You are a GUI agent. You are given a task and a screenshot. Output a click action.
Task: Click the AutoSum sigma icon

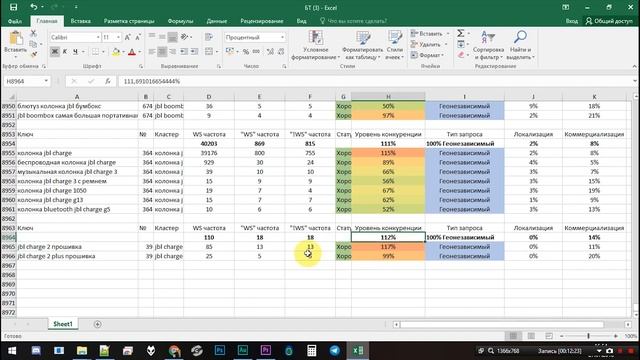click(460, 33)
